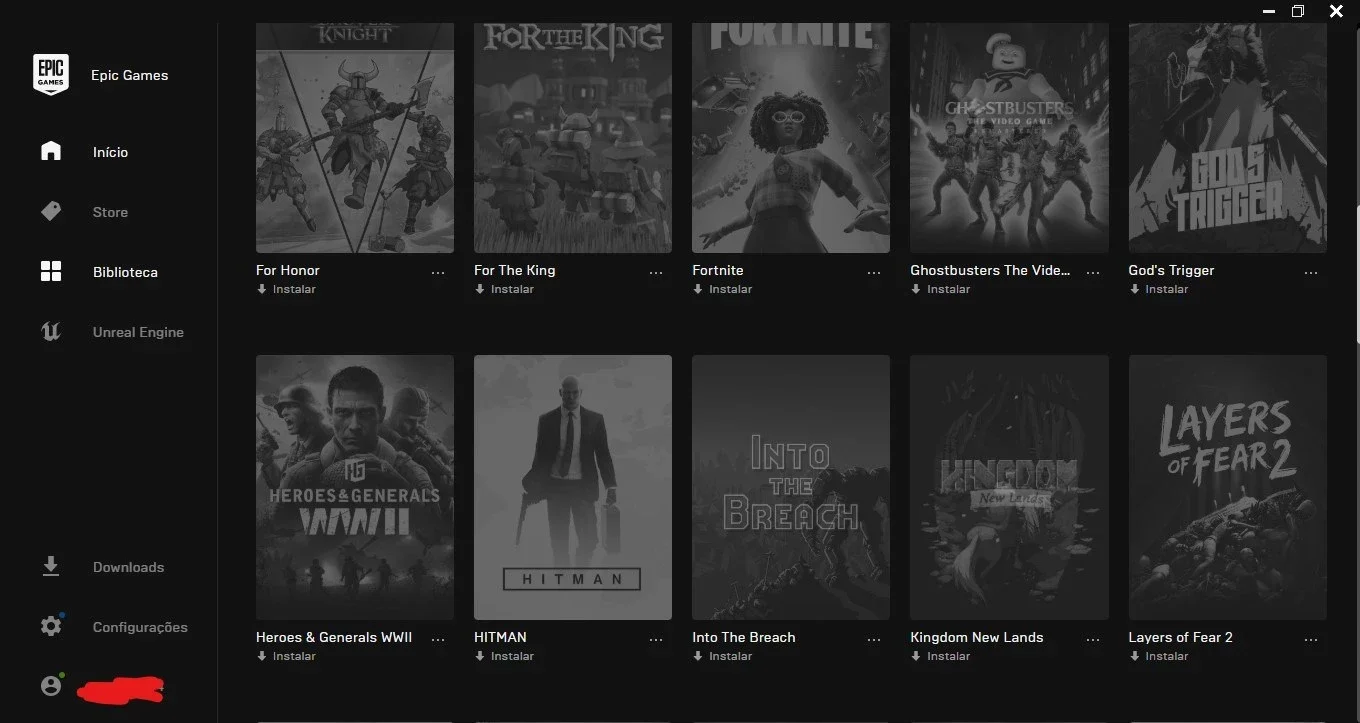
Task: Open the three-dot menu for Layers of Fear 2
Action: pyautogui.click(x=1311, y=639)
